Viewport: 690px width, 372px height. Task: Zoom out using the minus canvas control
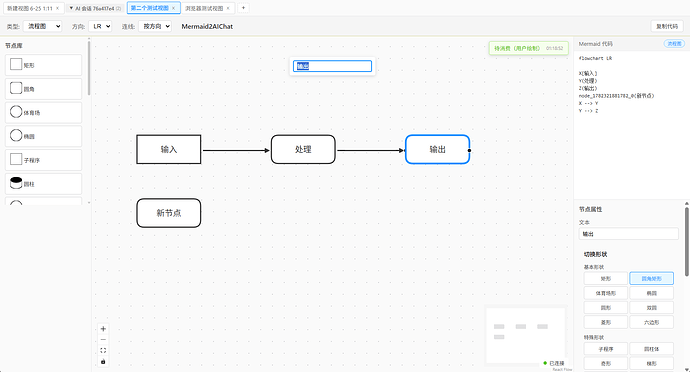pyautogui.click(x=103, y=339)
